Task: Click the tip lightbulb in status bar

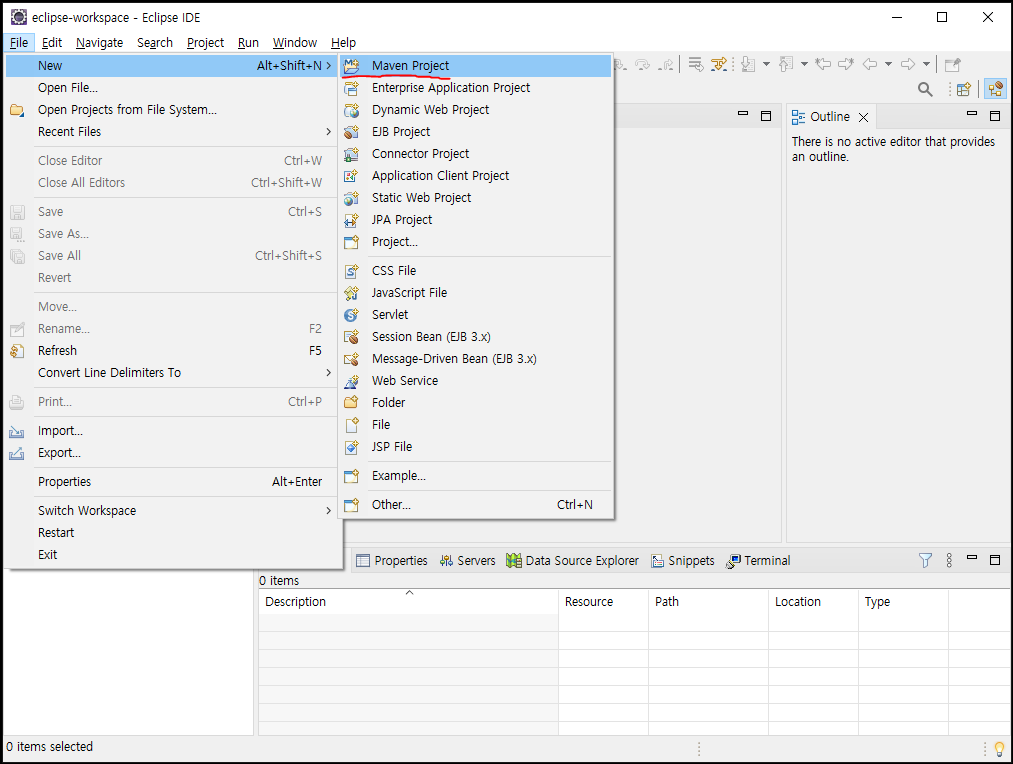Action: [x=999, y=749]
